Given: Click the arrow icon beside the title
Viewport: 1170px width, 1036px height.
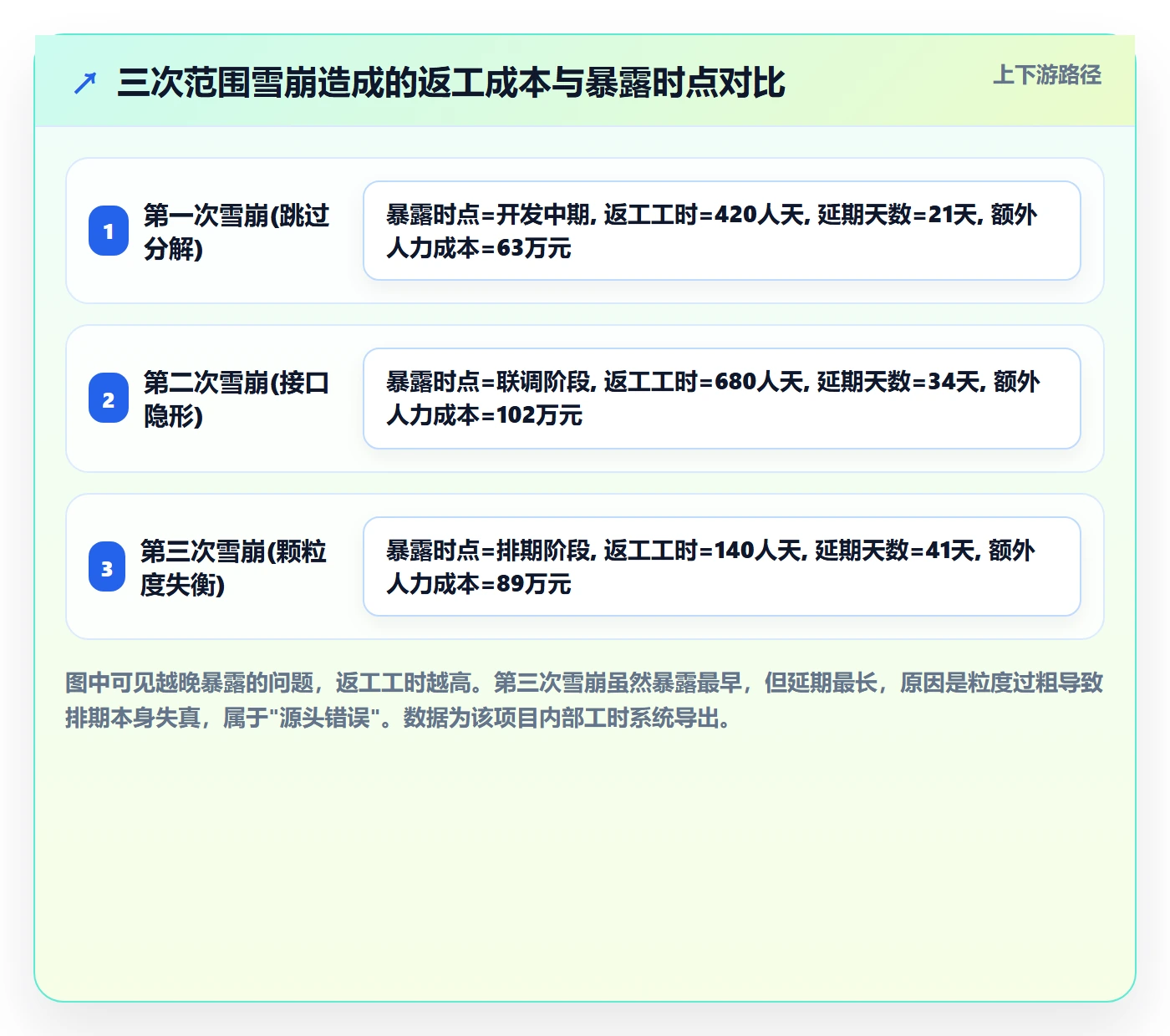Looking at the screenshot, I should coord(85,84).
